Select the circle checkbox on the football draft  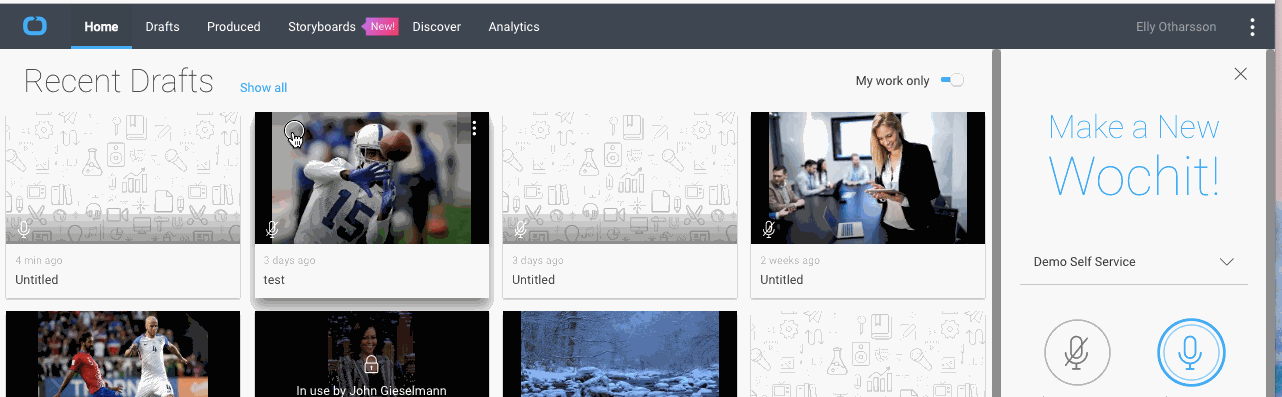pos(293,130)
